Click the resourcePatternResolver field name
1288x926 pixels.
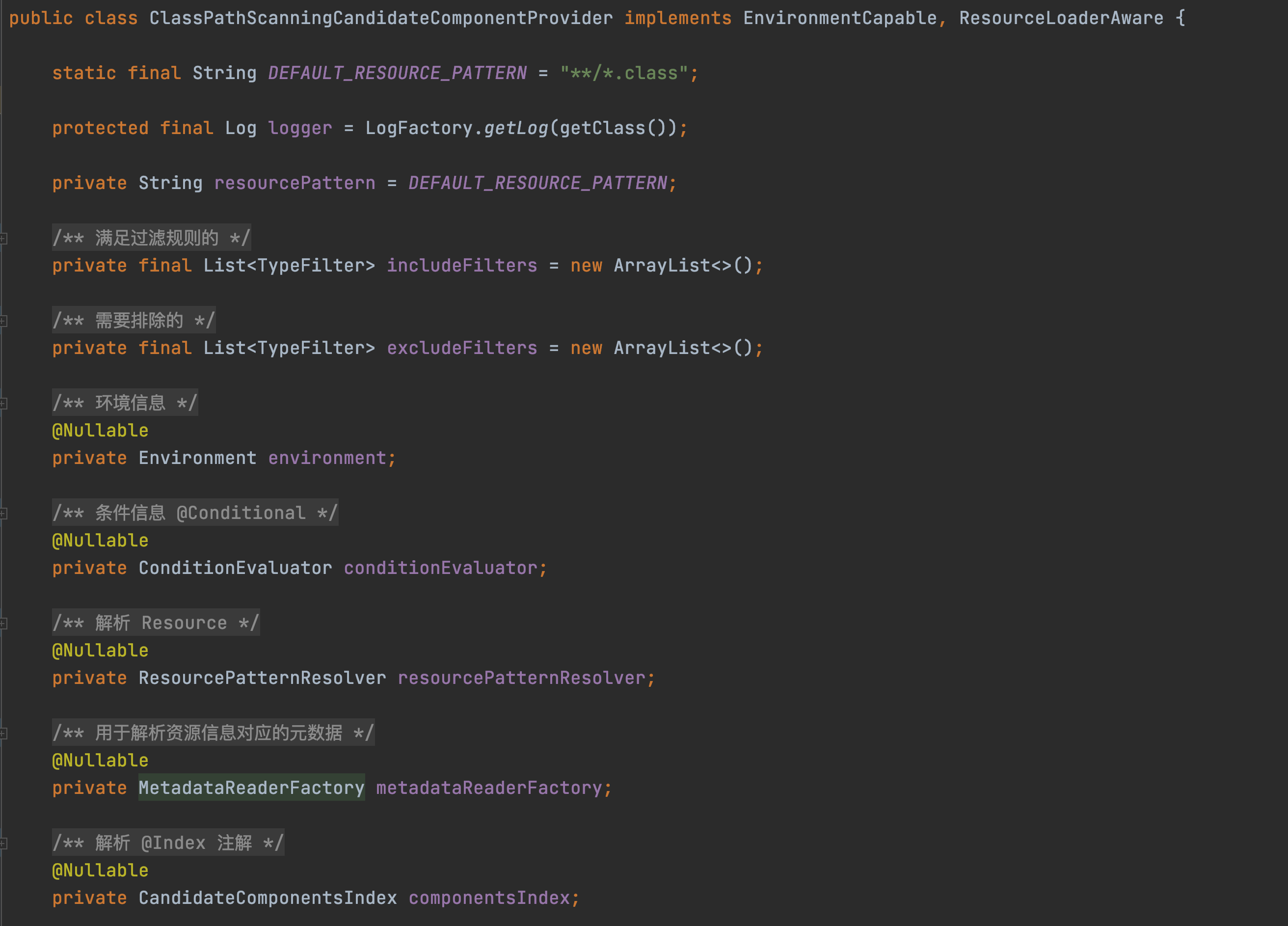click(x=521, y=678)
